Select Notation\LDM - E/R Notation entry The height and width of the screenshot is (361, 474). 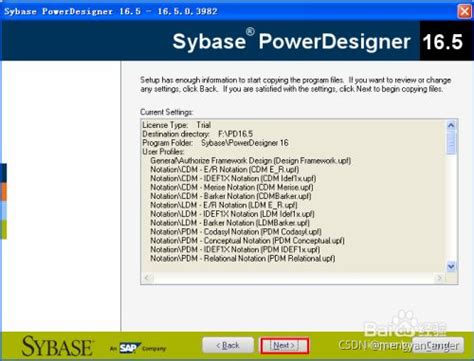[224, 205]
